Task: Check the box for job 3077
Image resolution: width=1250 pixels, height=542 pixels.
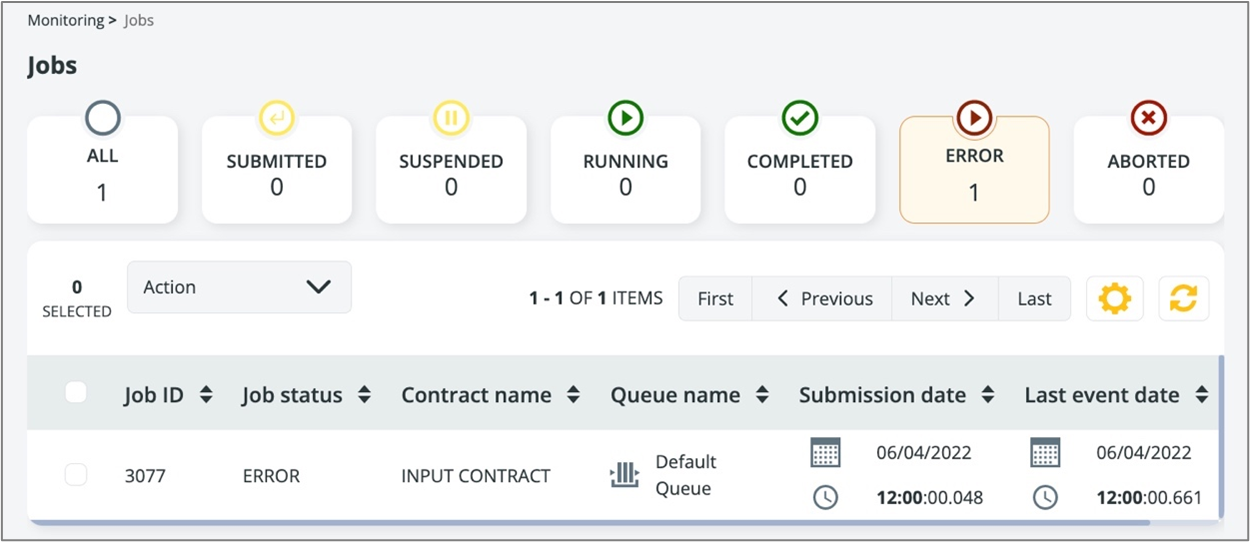Action: click(76, 475)
